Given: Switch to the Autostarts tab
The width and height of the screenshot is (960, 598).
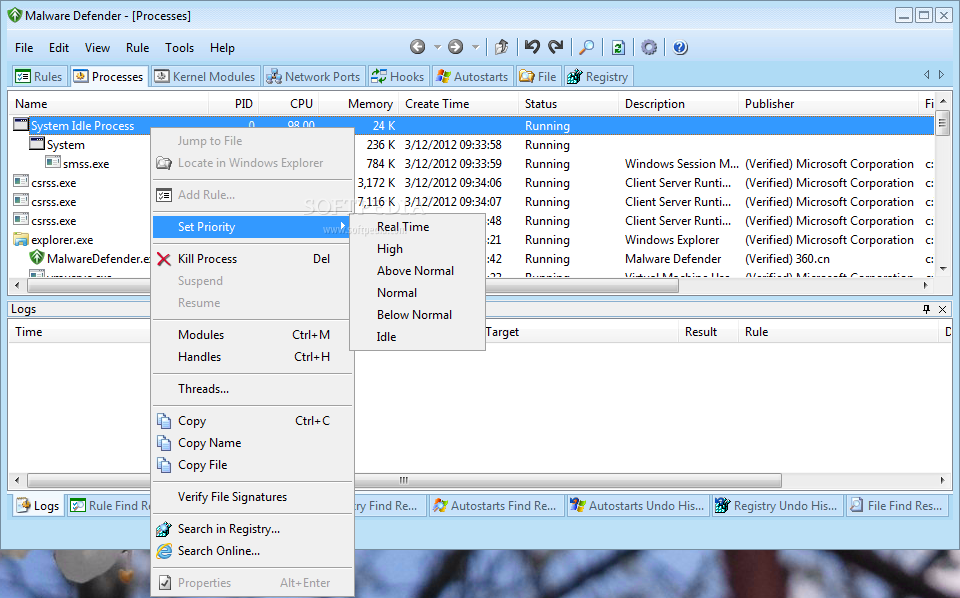Looking at the screenshot, I should click(x=472, y=77).
